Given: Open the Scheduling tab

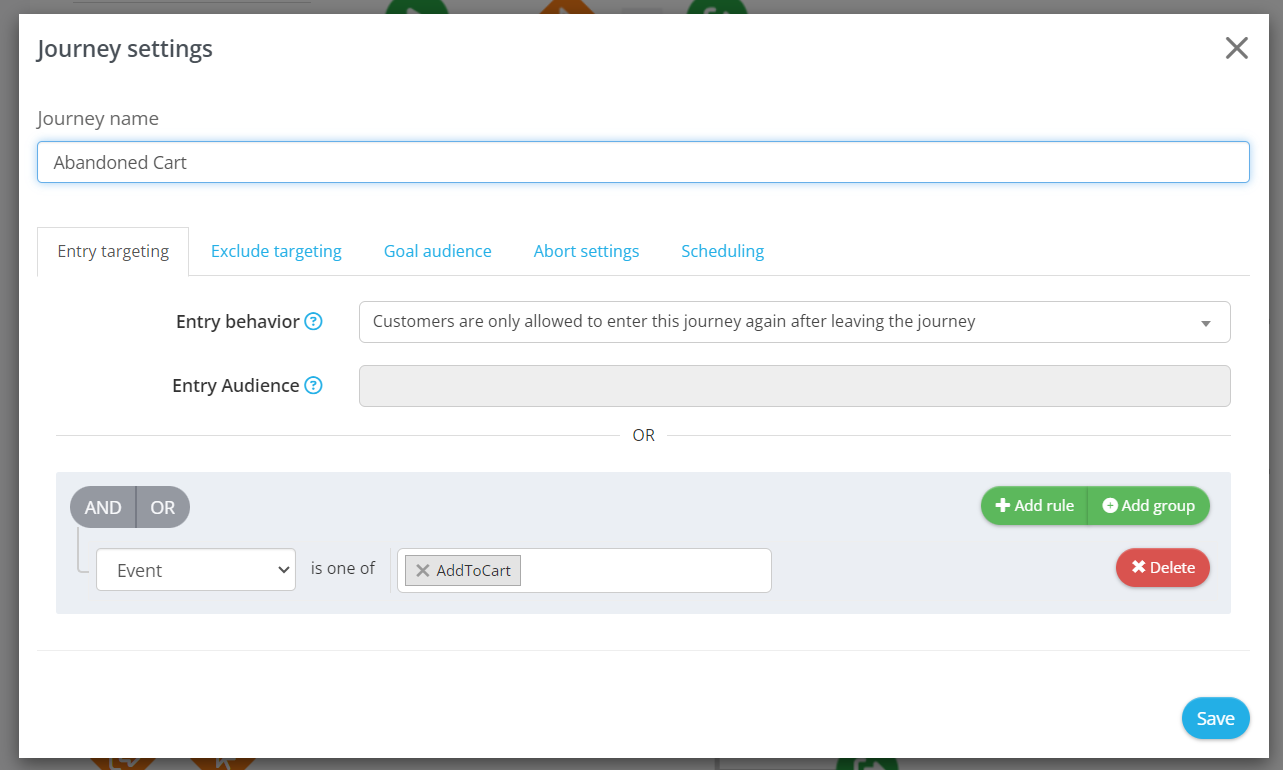Looking at the screenshot, I should pyautogui.click(x=723, y=251).
